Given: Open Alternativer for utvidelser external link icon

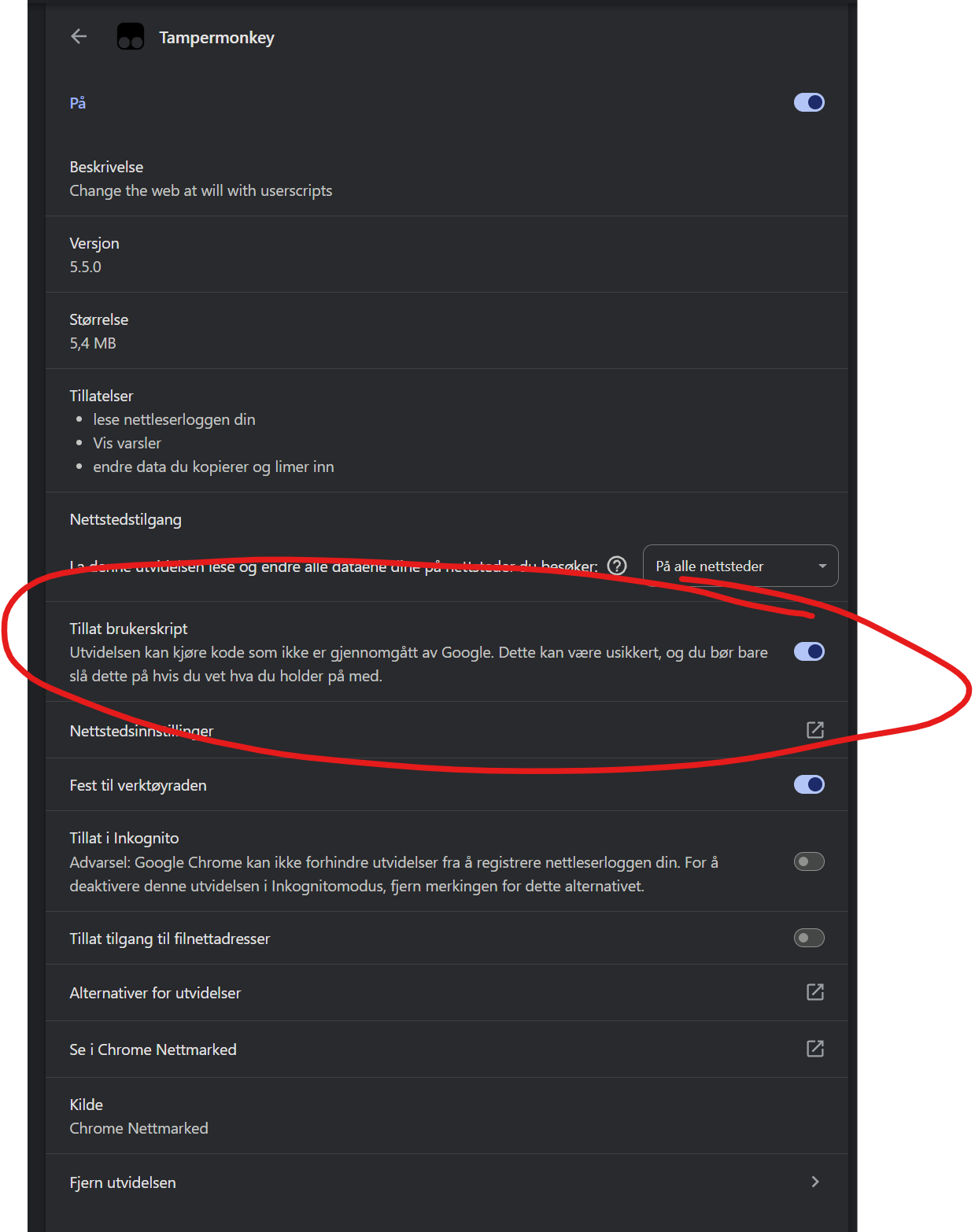Looking at the screenshot, I should (x=815, y=992).
